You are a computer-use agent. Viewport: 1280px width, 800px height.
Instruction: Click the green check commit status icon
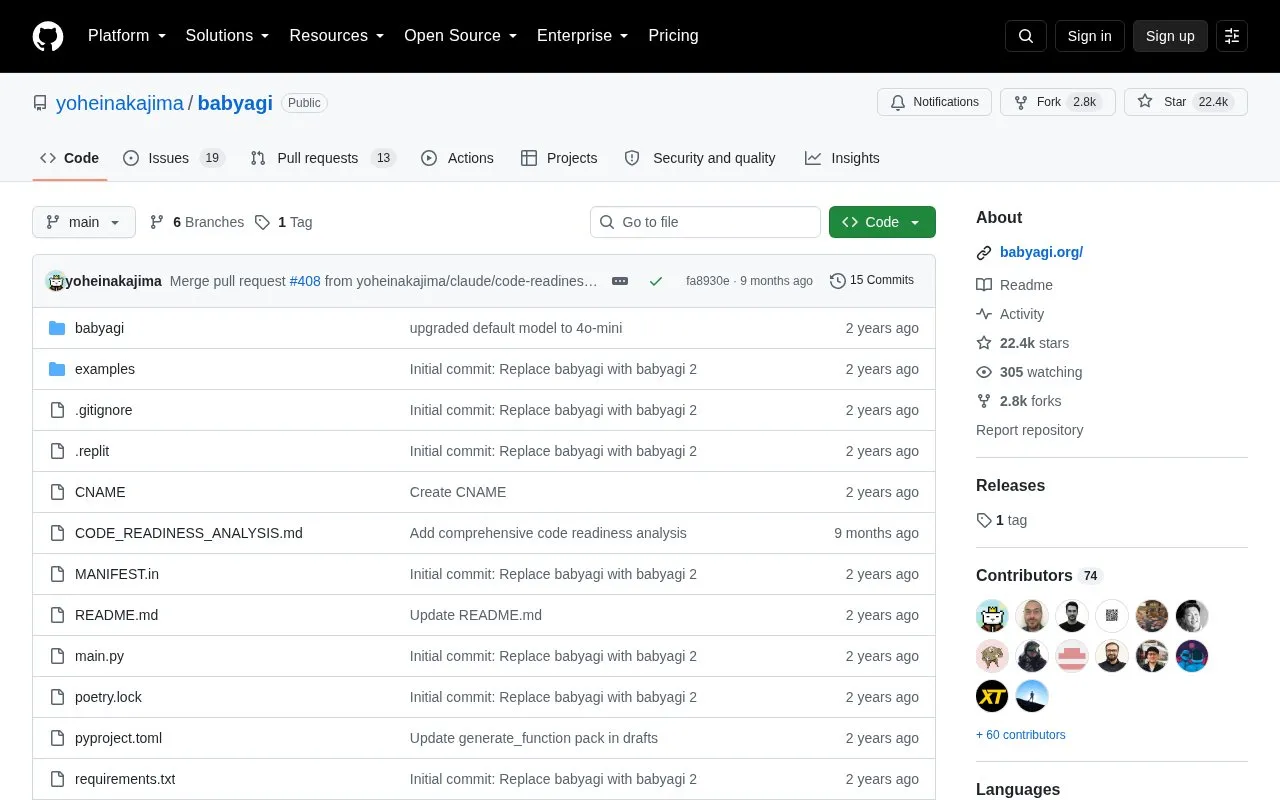(656, 281)
